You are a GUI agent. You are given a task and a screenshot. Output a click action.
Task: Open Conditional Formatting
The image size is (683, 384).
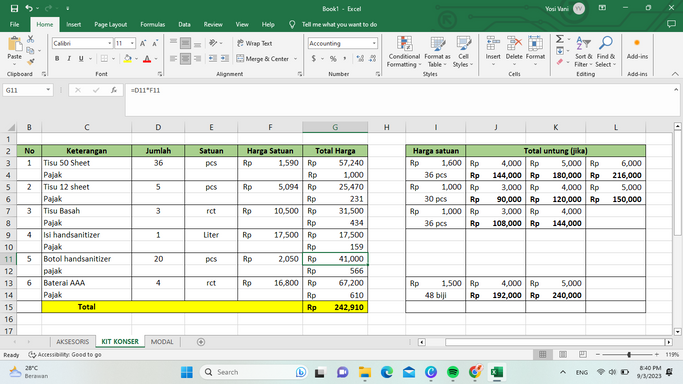pyautogui.click(x=404, y=52)
